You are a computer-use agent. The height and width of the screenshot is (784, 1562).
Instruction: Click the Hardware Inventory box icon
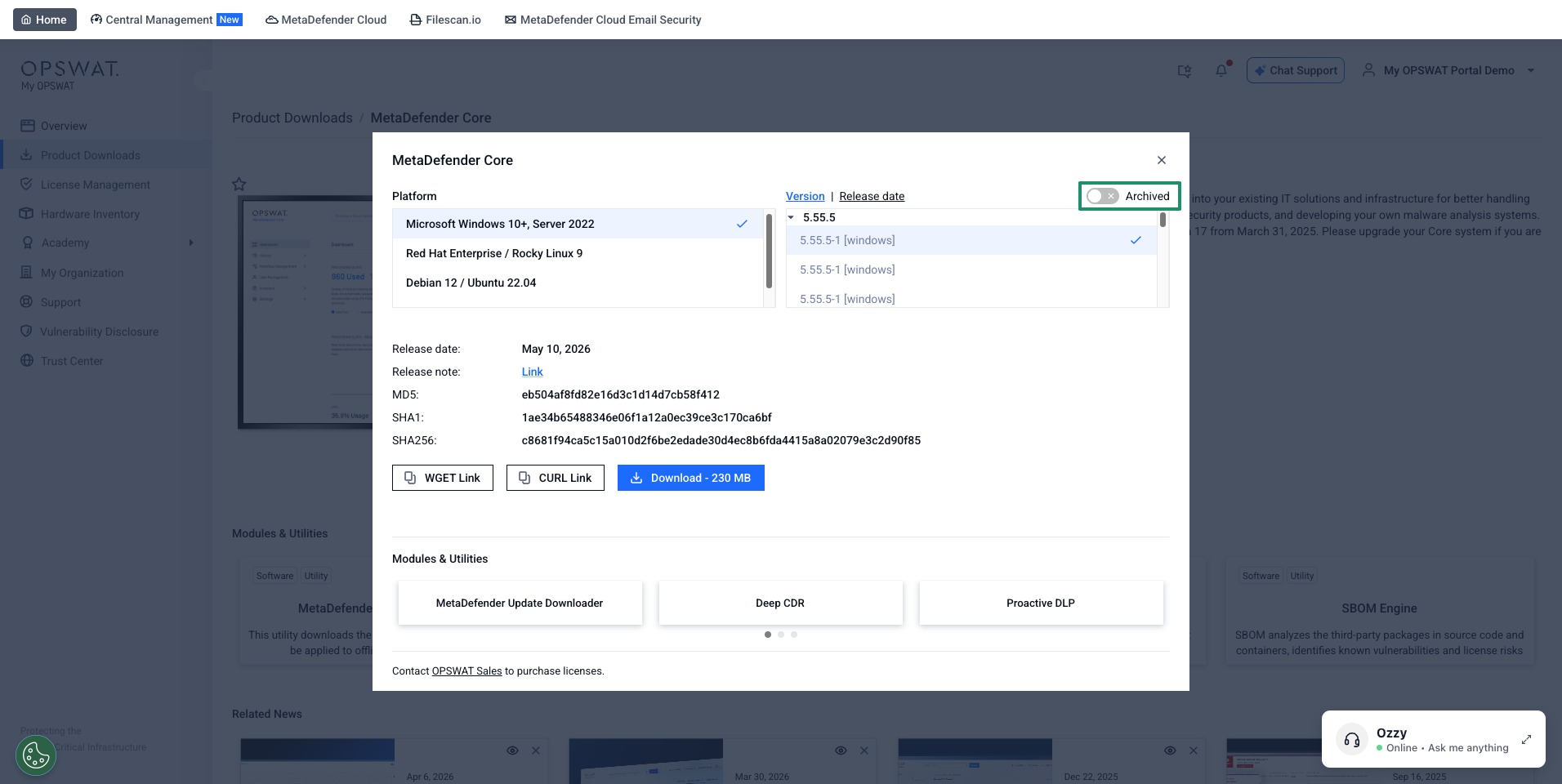[x=27, y=213]
